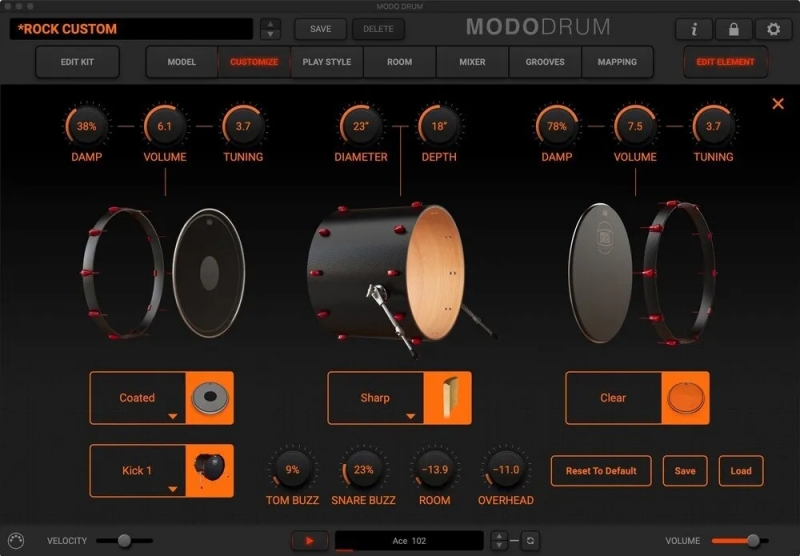Open the GROOVES tab
The image size is (800, 556).
tap(545, 62)
